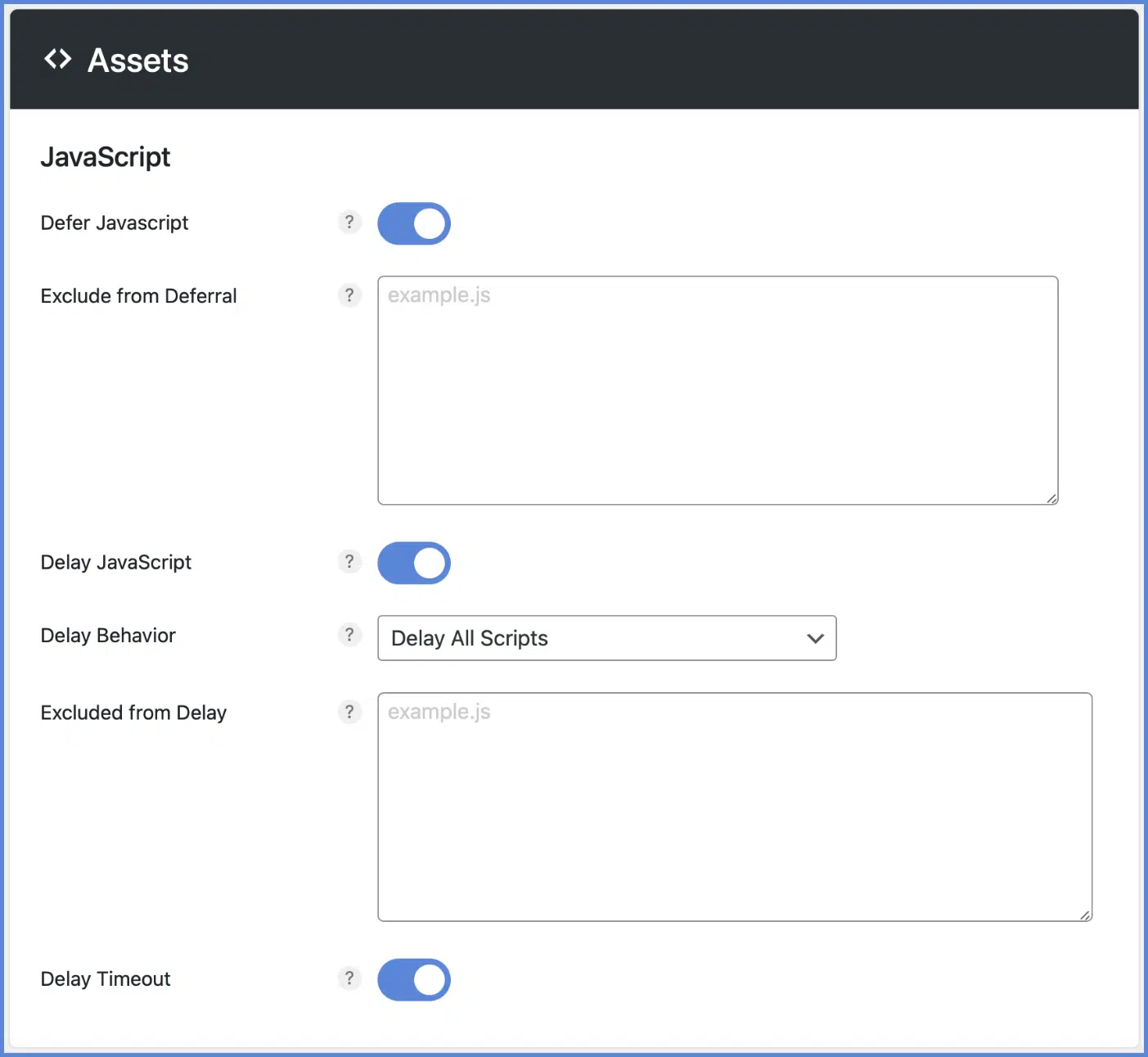
Task: Click the Delay Timeout label
Action: (105, 978)
